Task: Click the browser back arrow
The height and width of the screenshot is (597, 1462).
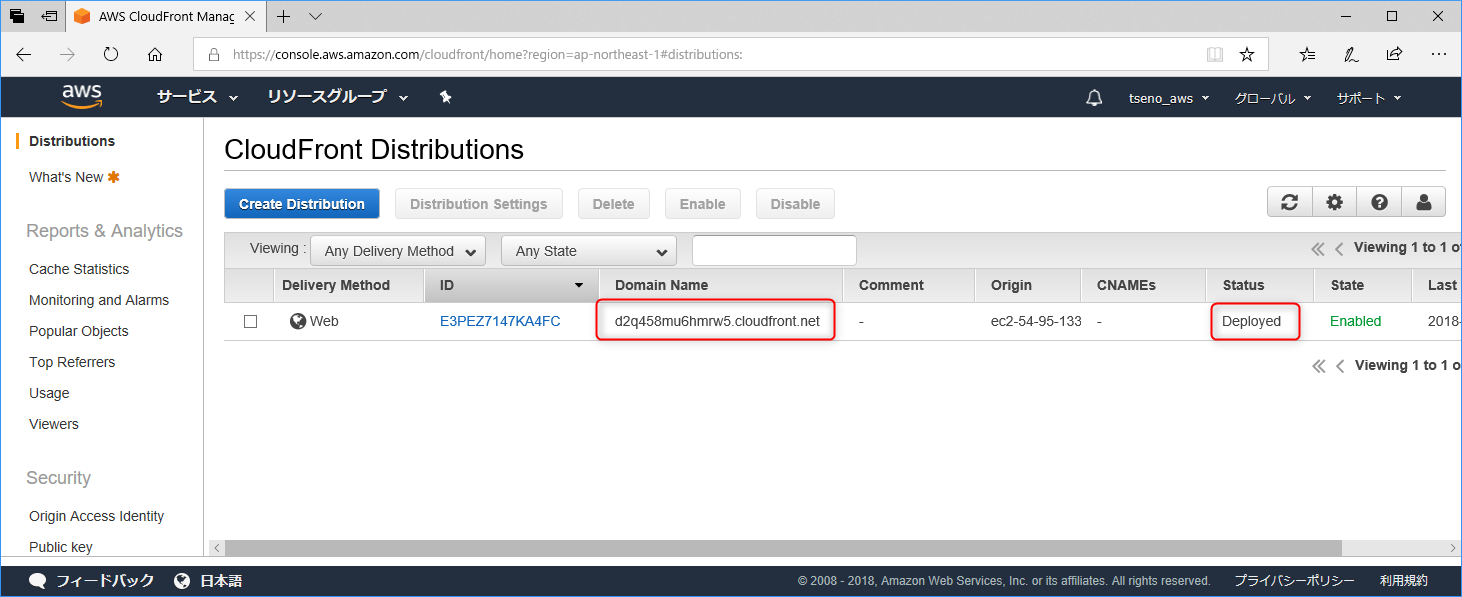Action: tap(24, 54)
